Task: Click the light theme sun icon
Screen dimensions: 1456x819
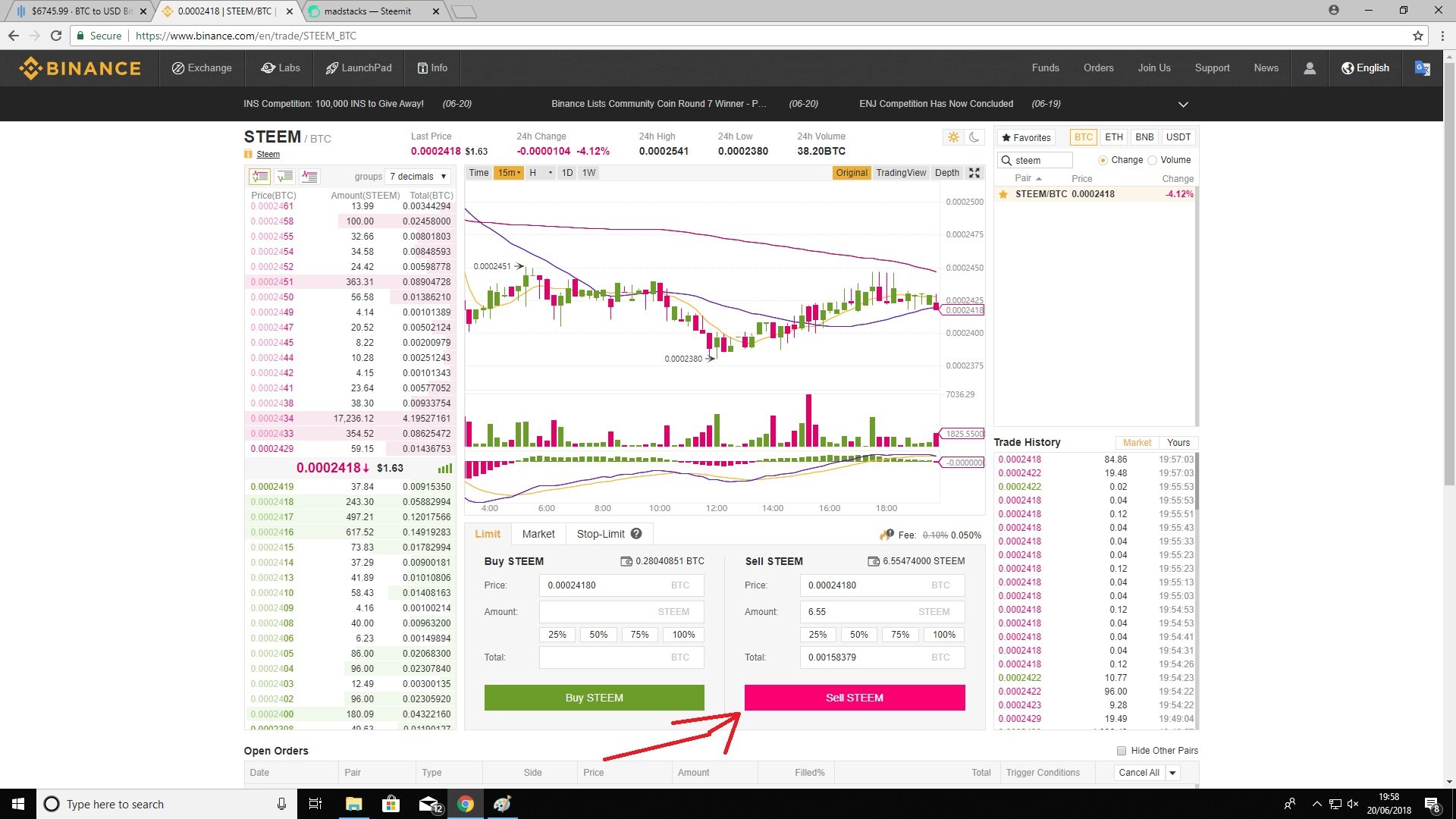Action: click(x=953, y=137)
